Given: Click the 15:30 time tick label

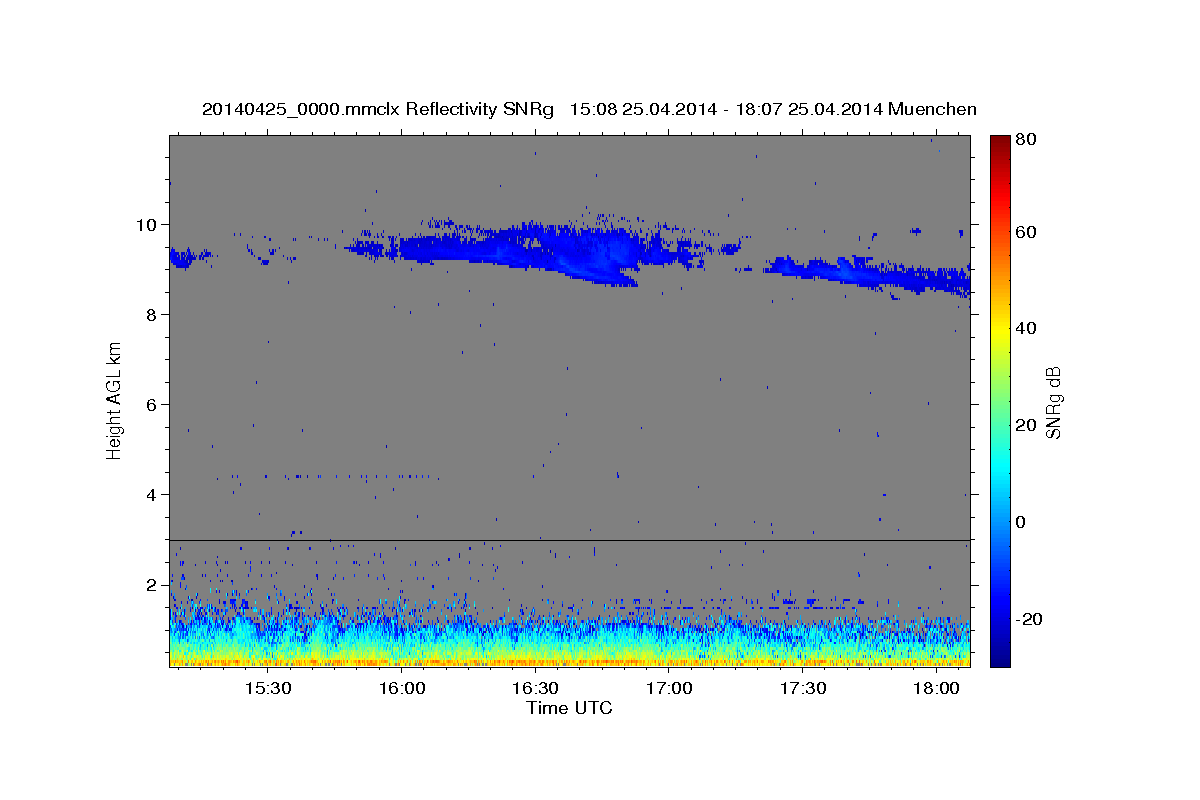Looking at the screenshot, I should click(268, 688).
